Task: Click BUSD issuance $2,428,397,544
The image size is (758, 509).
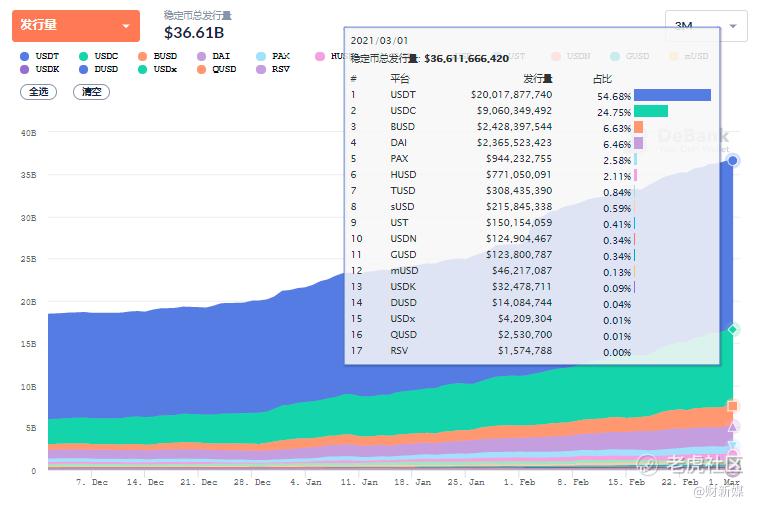Action: pos(514,127)
